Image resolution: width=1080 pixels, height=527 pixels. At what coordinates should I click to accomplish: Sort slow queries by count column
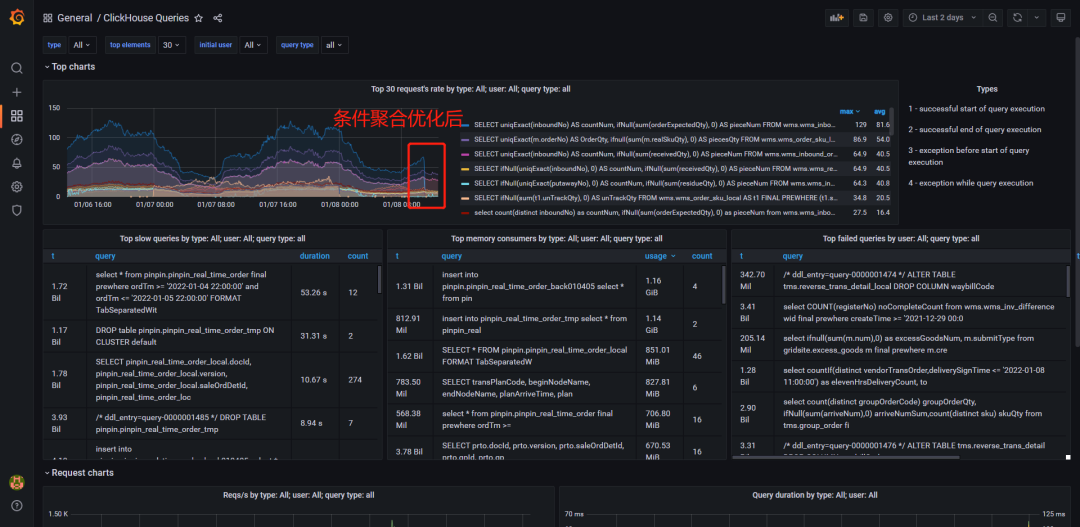click(x=357, y=256)
